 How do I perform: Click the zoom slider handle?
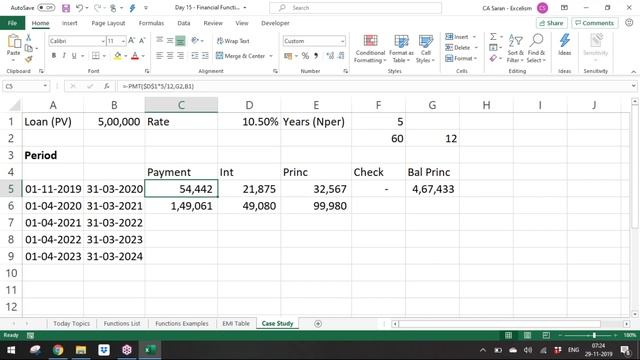[594, 335]
